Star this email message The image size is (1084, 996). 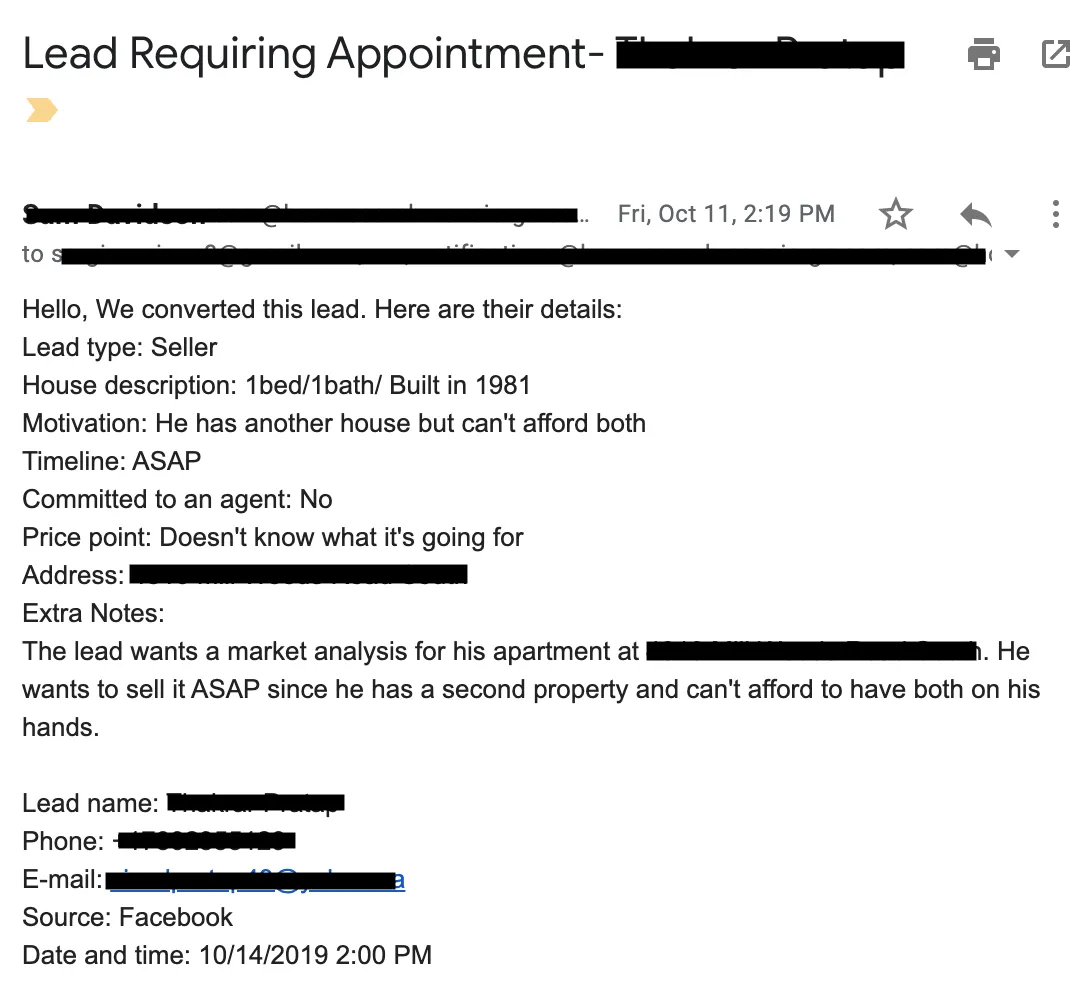896,214
